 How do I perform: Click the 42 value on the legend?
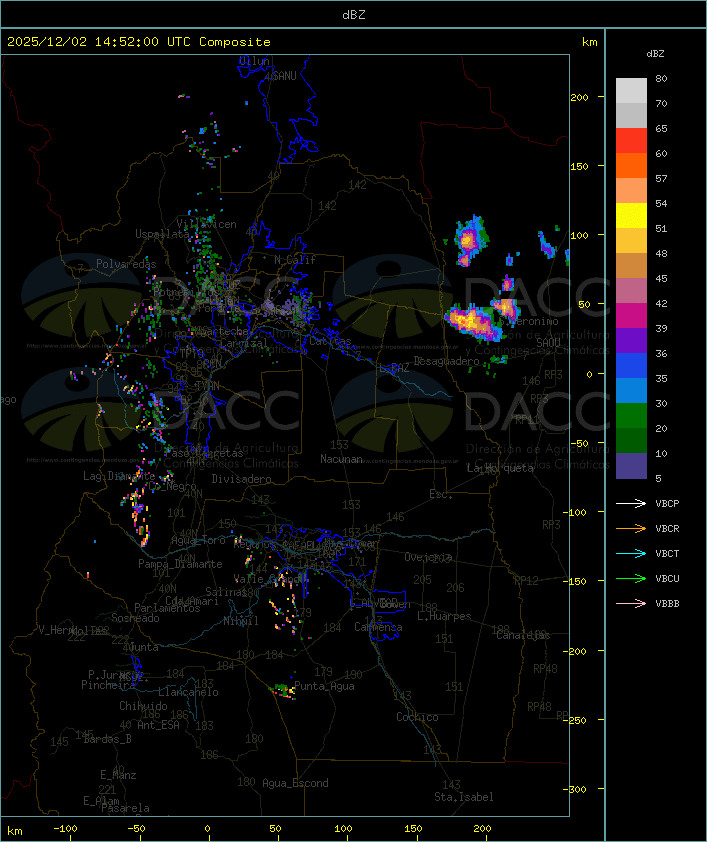[661, 303]
